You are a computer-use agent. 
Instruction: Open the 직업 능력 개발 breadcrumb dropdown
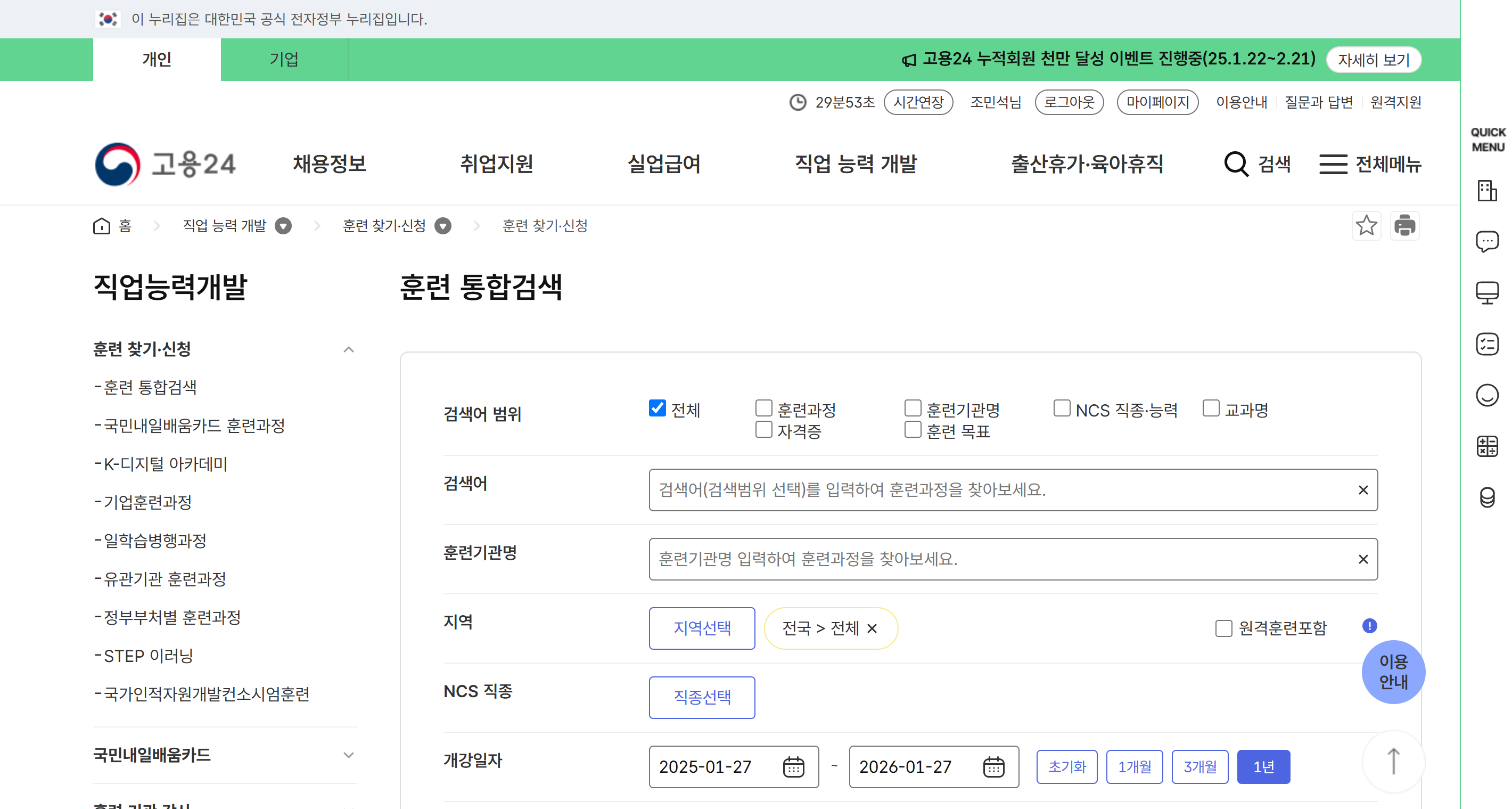[x=284, y=226]
